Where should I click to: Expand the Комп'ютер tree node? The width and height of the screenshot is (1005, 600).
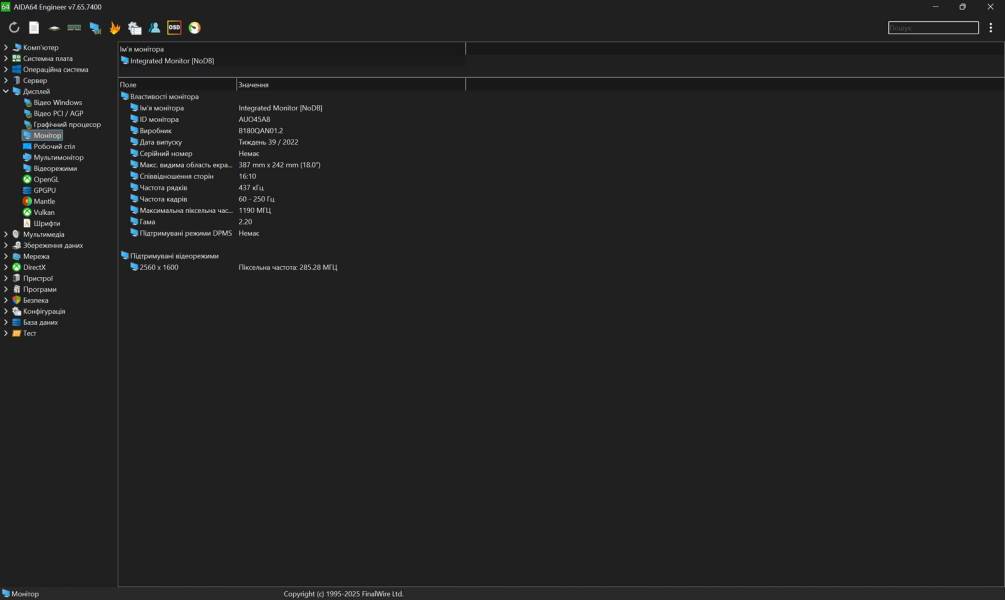pos(6,47)
